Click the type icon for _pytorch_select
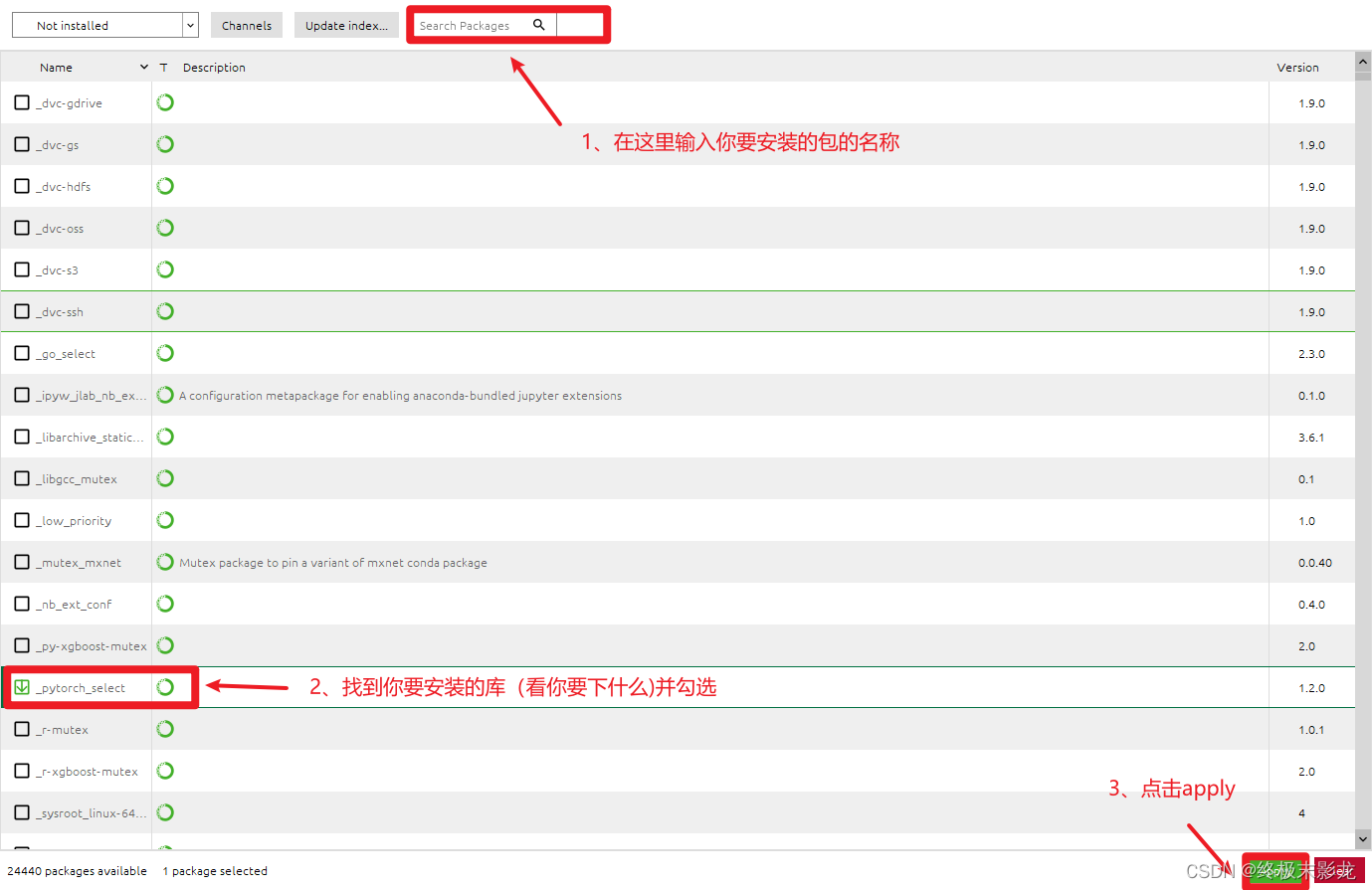This screenshot has width=1372, height=890. click(x=165, y=687)
